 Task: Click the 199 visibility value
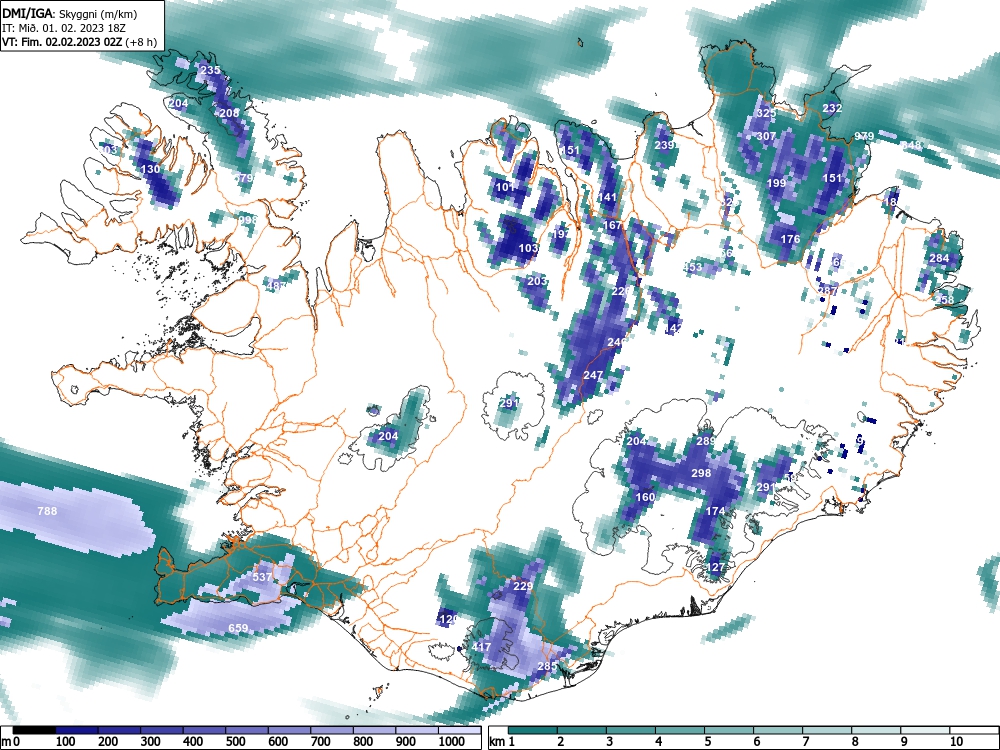[x=776, y=182]
